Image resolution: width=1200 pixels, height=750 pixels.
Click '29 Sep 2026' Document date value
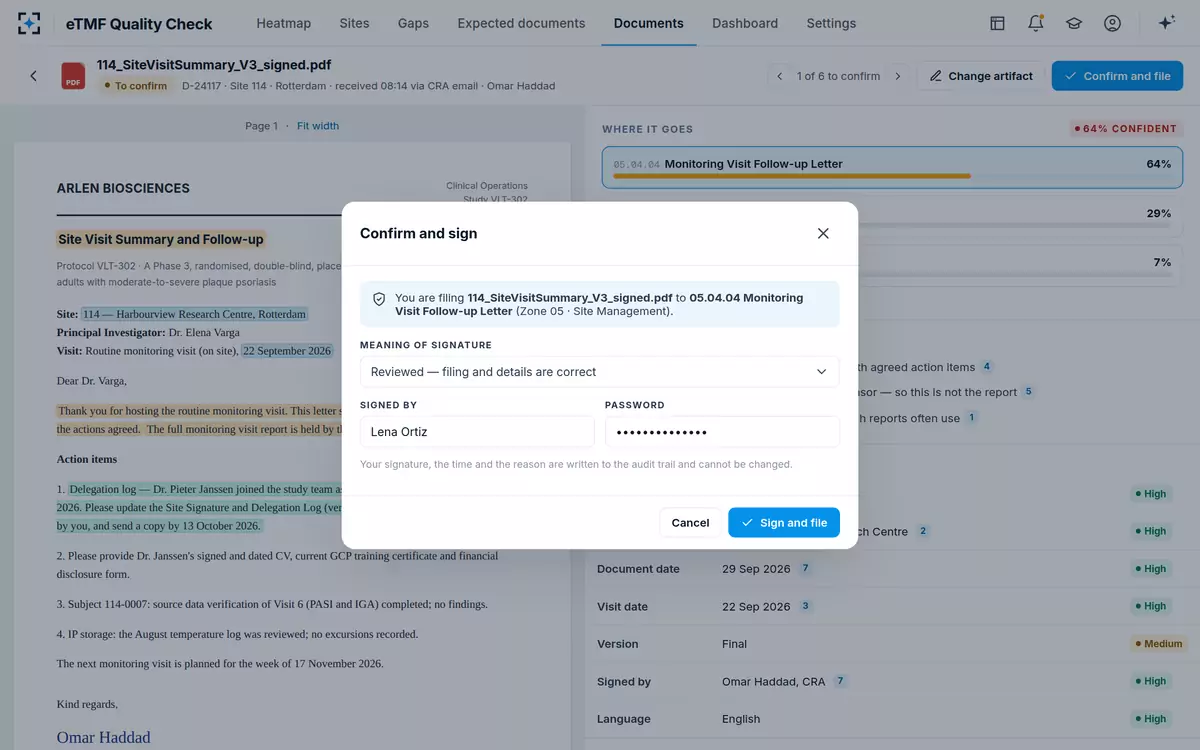[x=756, y=569]
